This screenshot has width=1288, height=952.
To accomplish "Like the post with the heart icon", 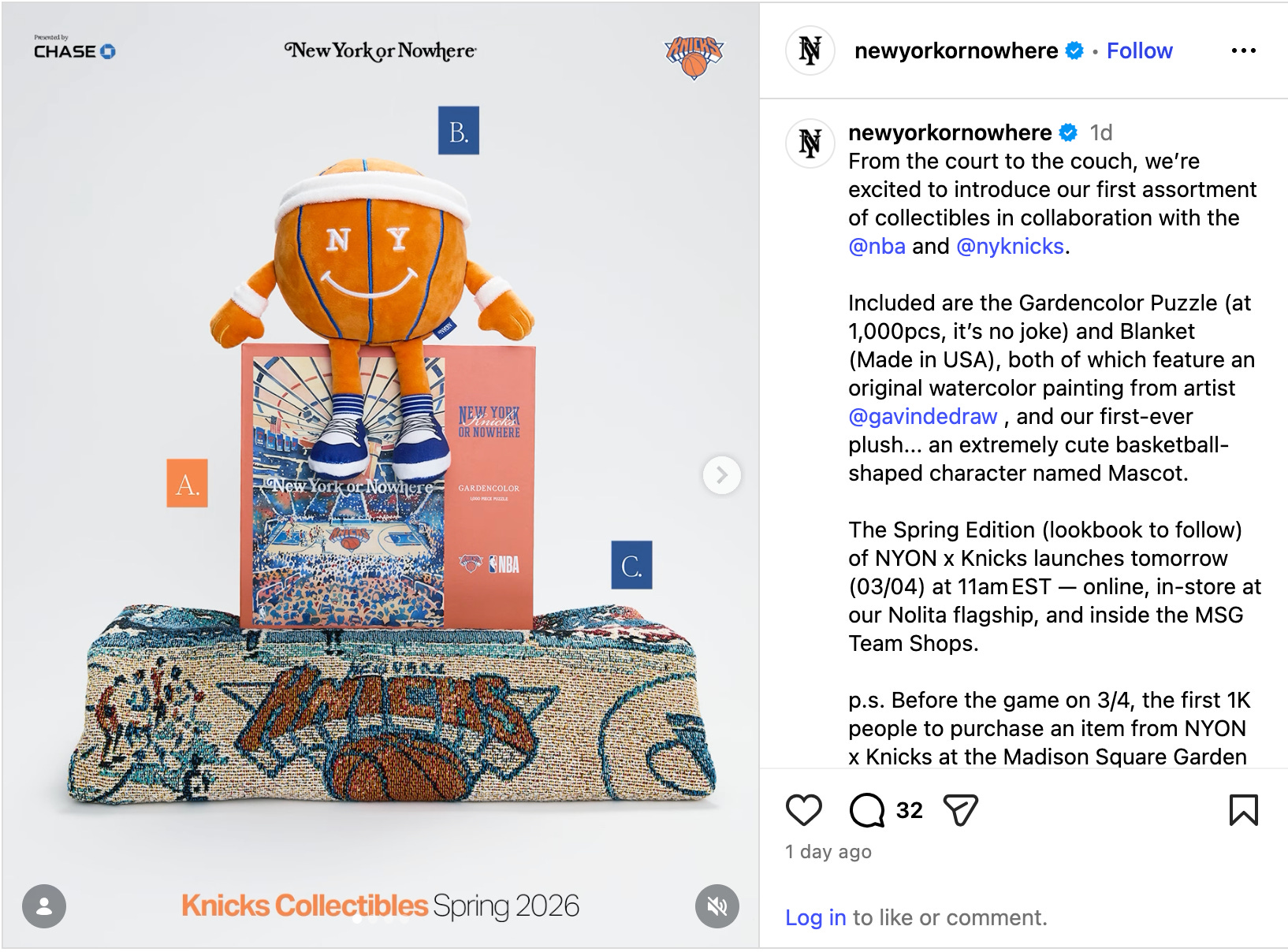I will [x=803, y=810].
